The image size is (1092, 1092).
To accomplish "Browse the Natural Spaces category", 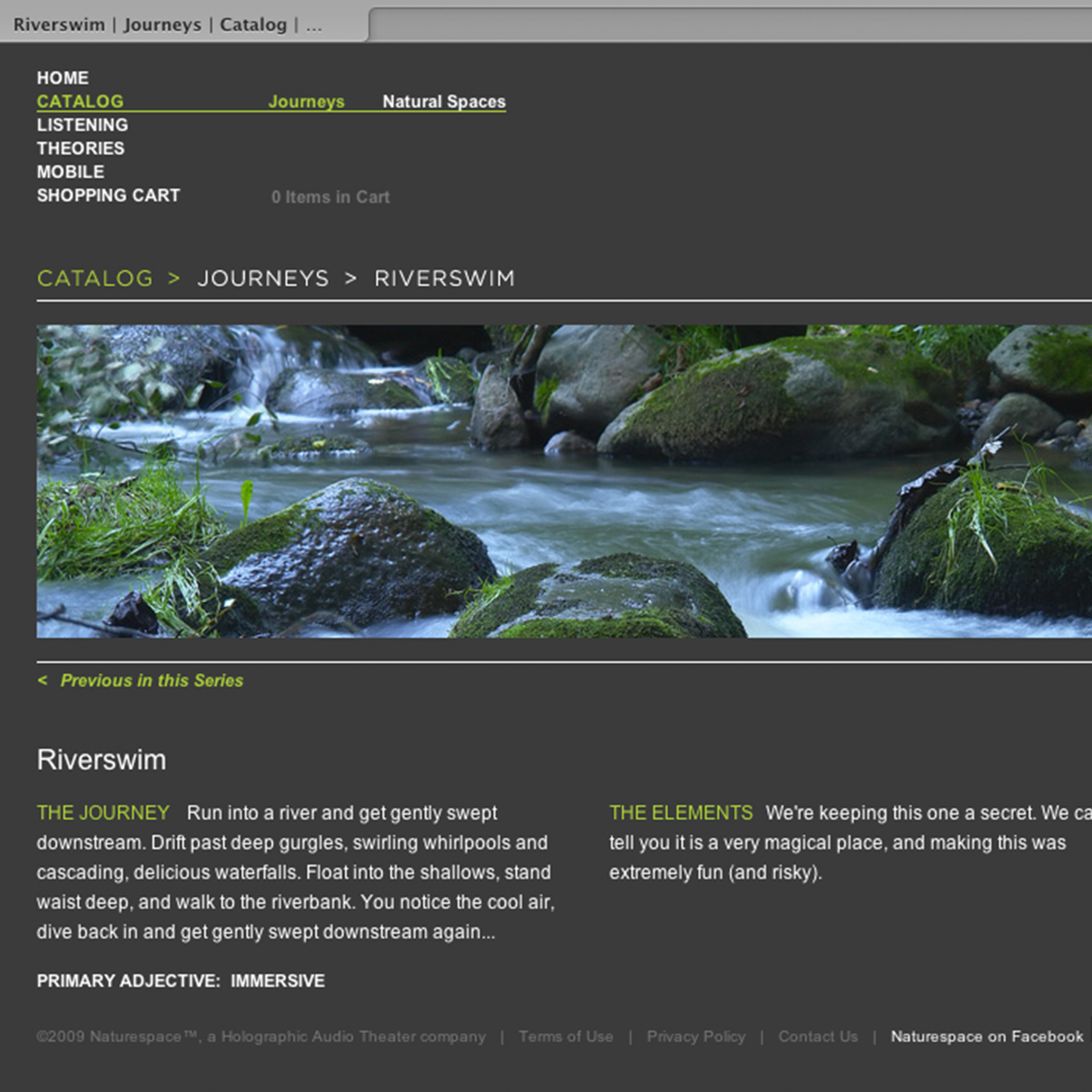I will coord(443,101).
